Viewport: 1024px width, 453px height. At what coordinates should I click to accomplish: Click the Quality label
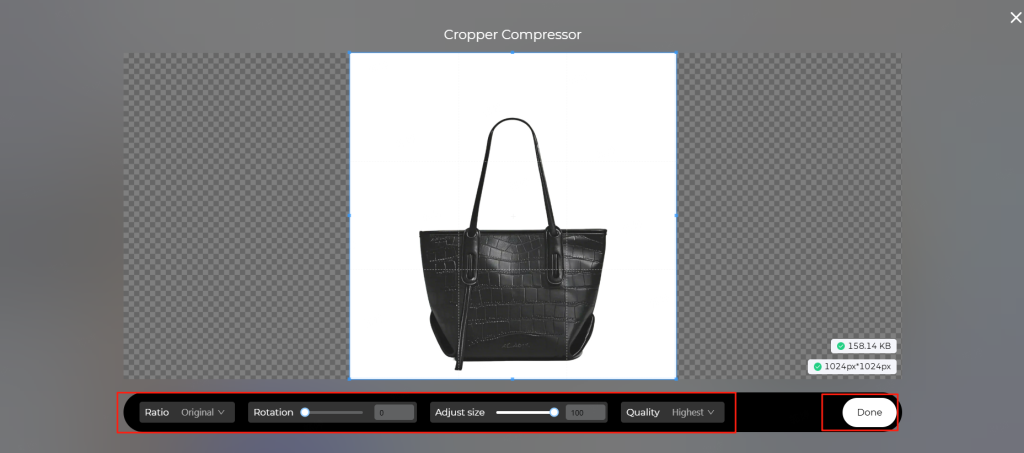point(643,413)
